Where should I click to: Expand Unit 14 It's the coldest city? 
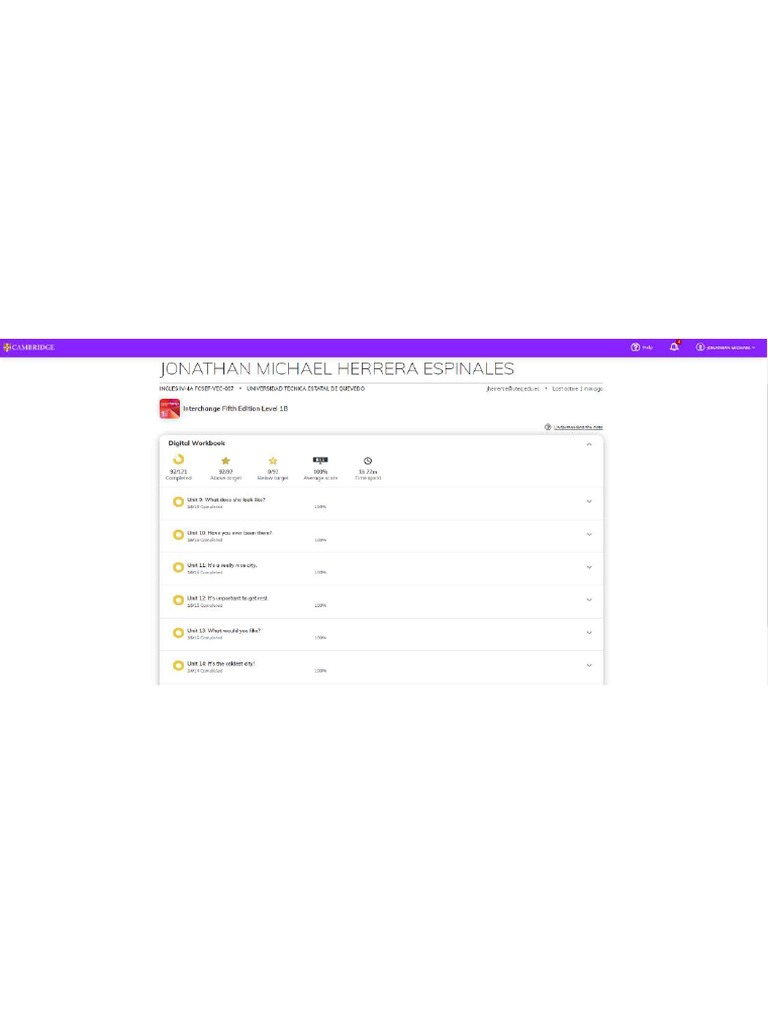[589, 665]
